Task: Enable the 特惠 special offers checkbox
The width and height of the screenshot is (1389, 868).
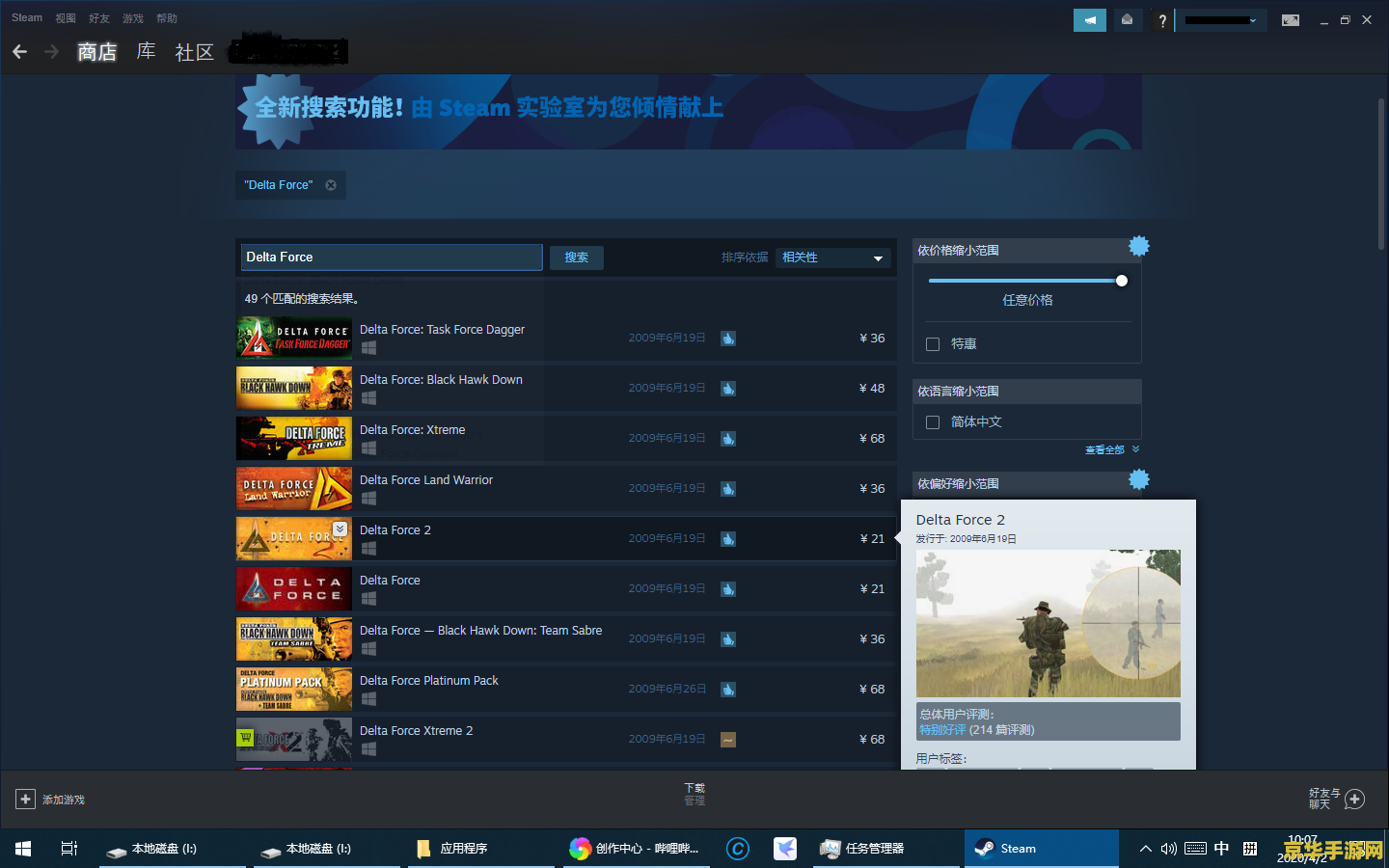Action: point(933,344)
